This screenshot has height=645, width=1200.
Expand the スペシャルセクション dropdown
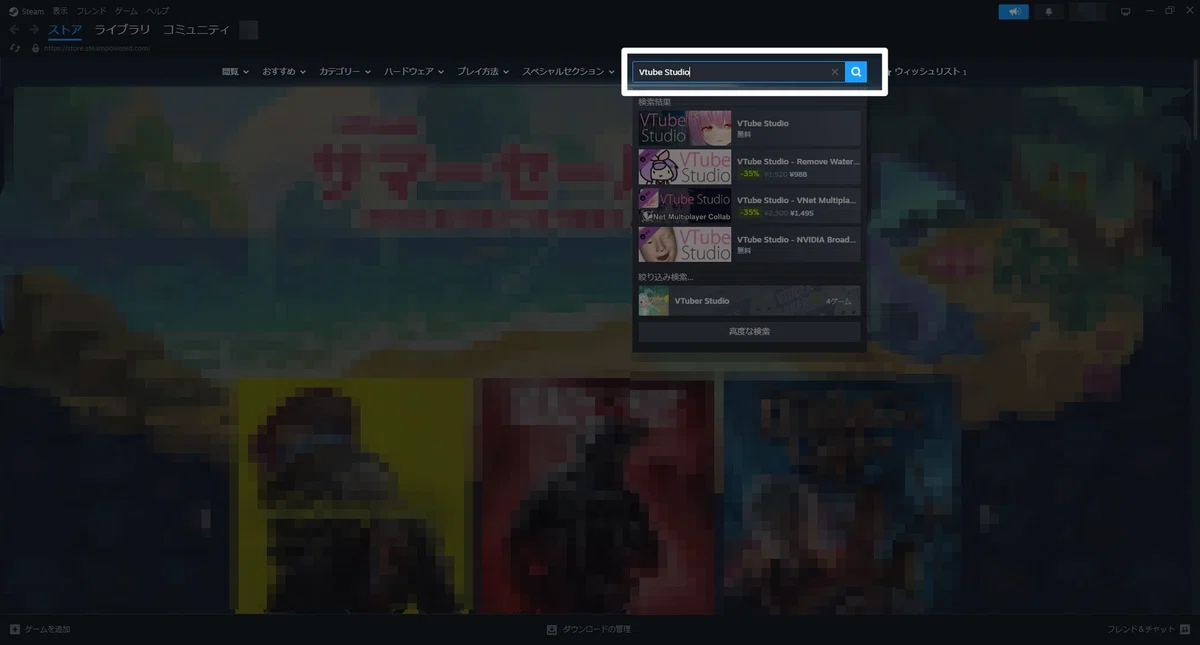coord(570,72)
